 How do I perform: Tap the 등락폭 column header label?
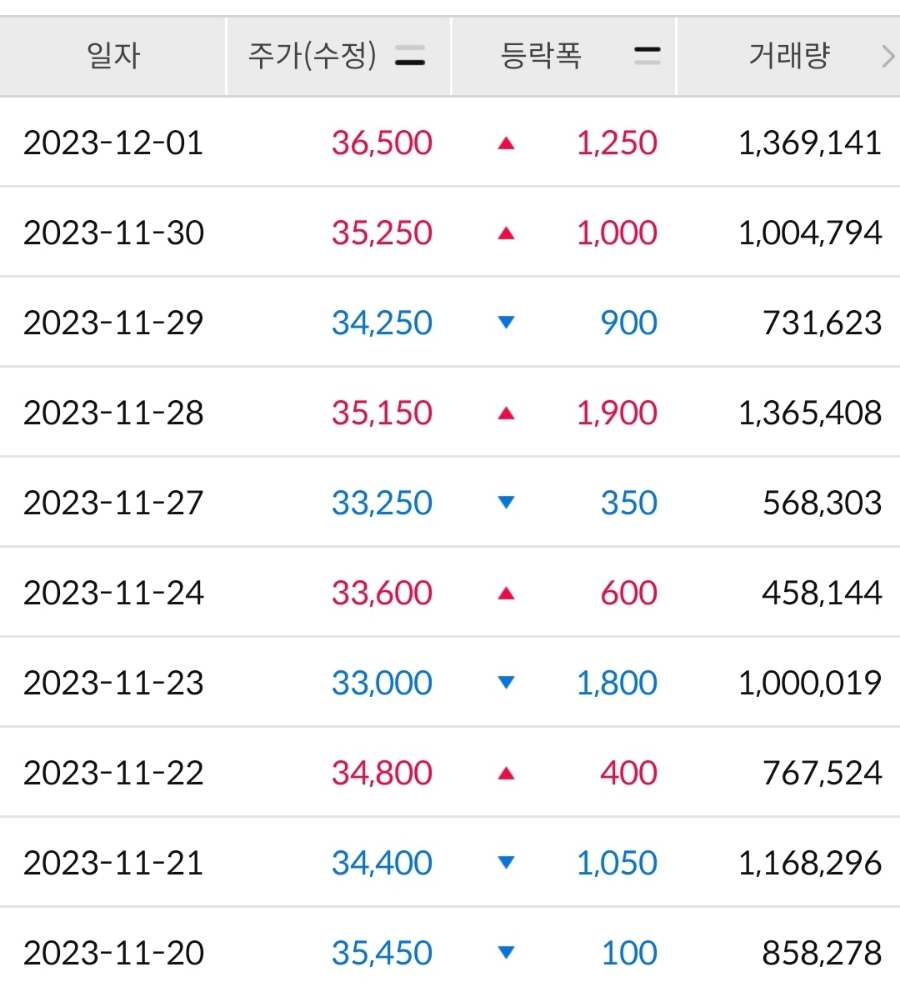coord(541,56)
